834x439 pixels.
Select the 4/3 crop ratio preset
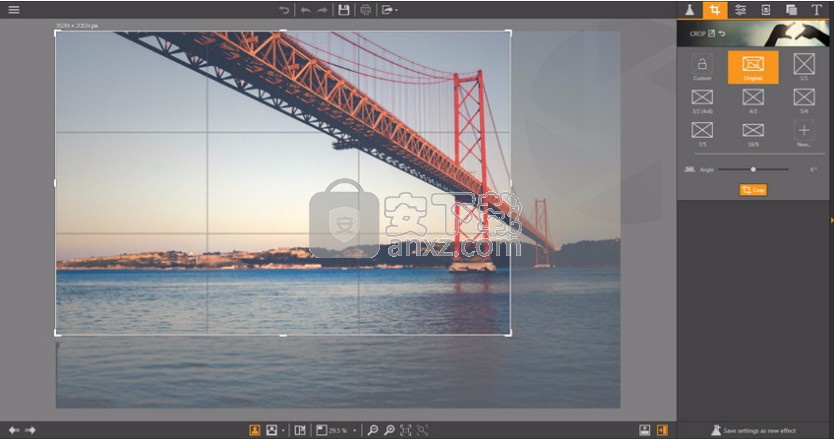coord(753,101)
